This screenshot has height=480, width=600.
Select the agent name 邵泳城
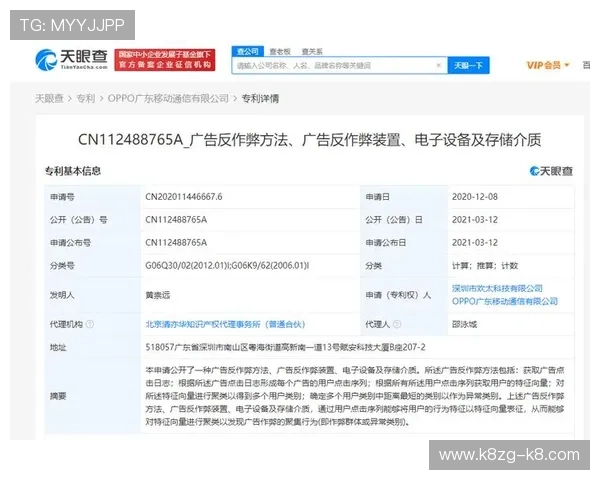(x=464, y=324)
